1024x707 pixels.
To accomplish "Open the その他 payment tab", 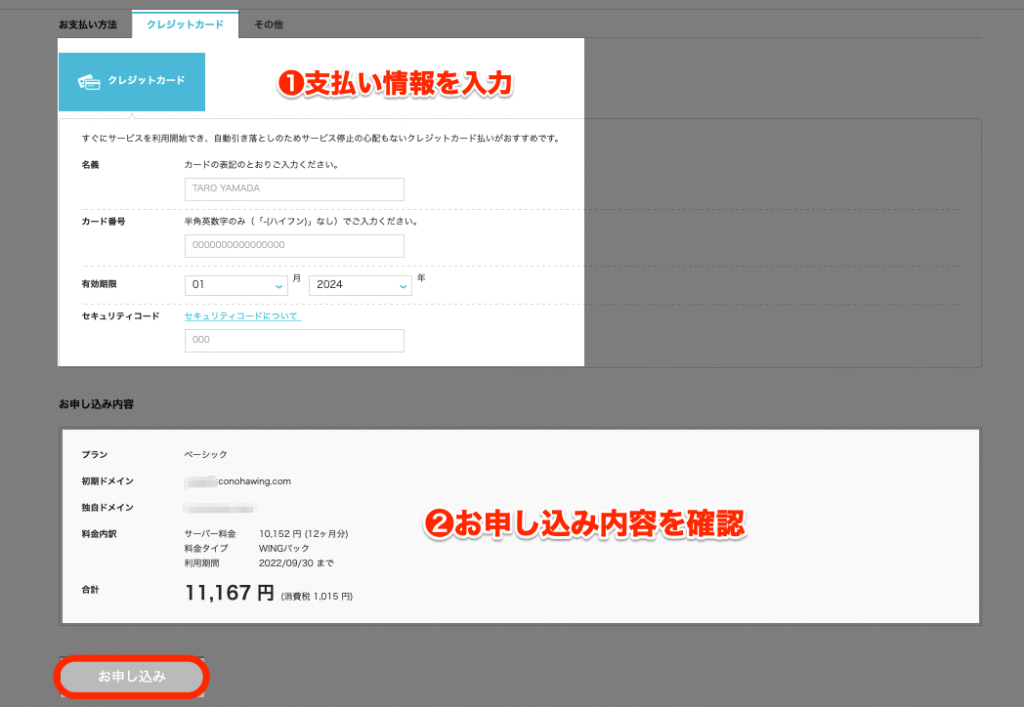I will click(269, 24).
